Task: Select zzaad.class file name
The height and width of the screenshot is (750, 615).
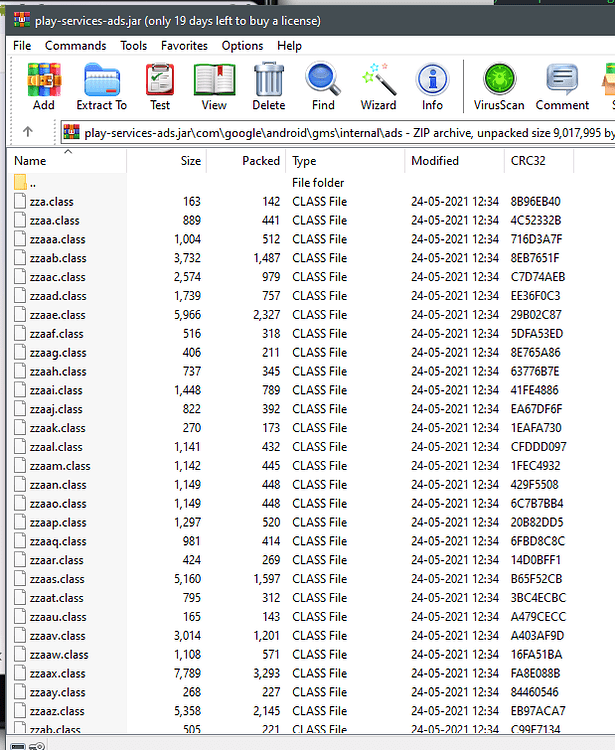Action: (x=58, y=296)
